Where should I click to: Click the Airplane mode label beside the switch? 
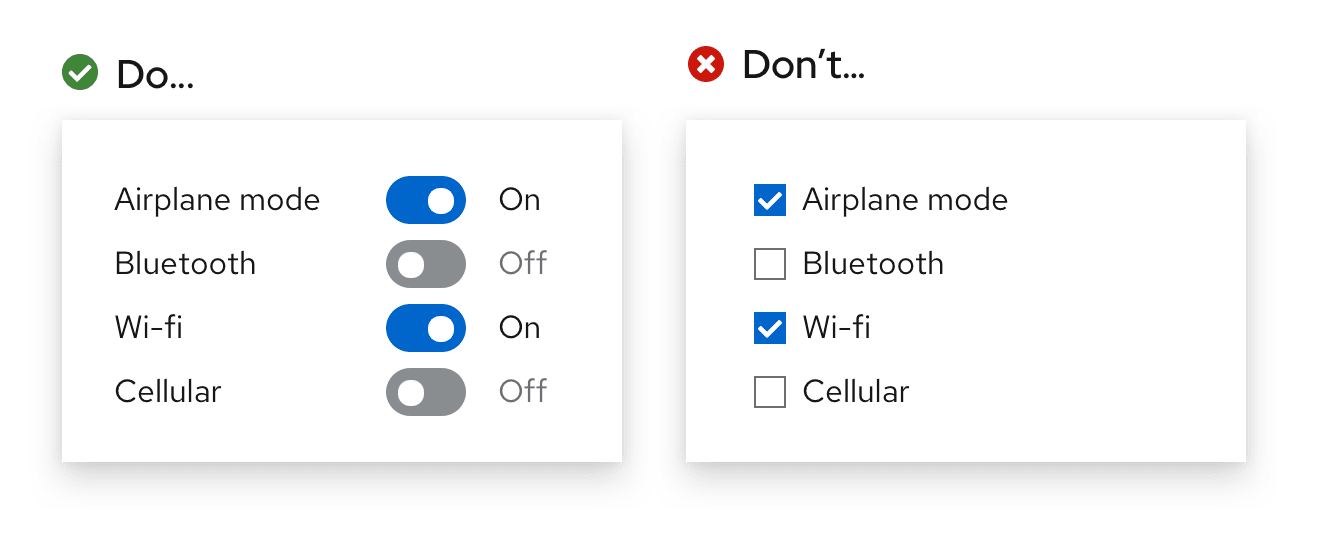point(217,200)
